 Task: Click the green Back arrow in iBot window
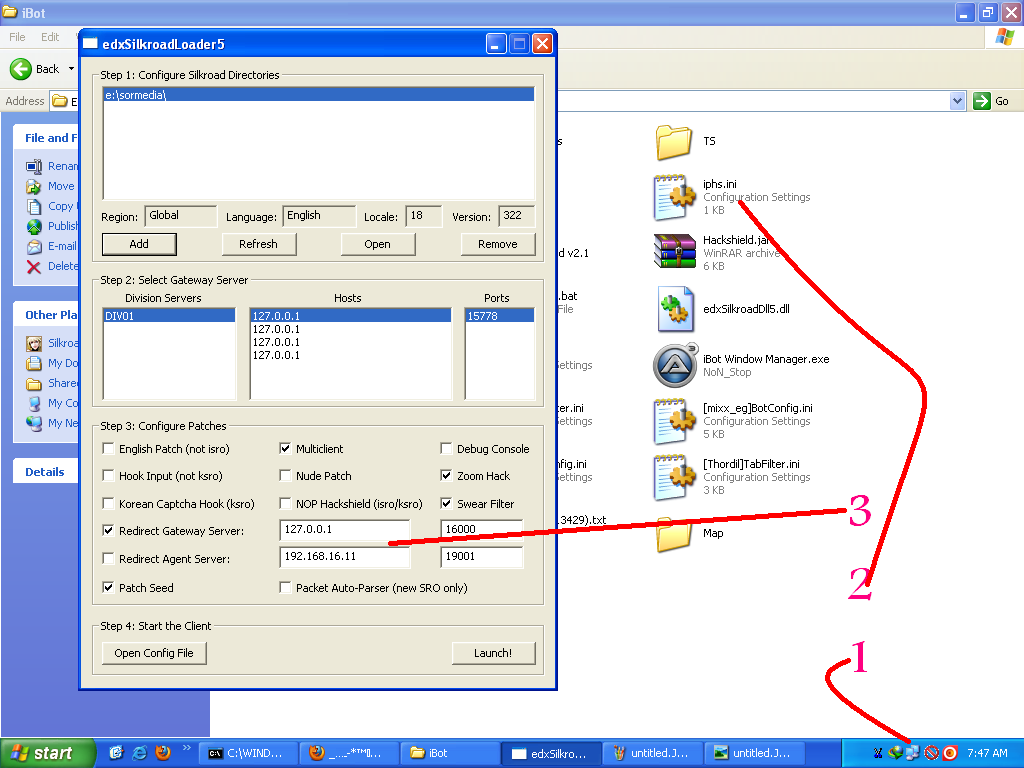pyautogui.click(x=21, y=69)
